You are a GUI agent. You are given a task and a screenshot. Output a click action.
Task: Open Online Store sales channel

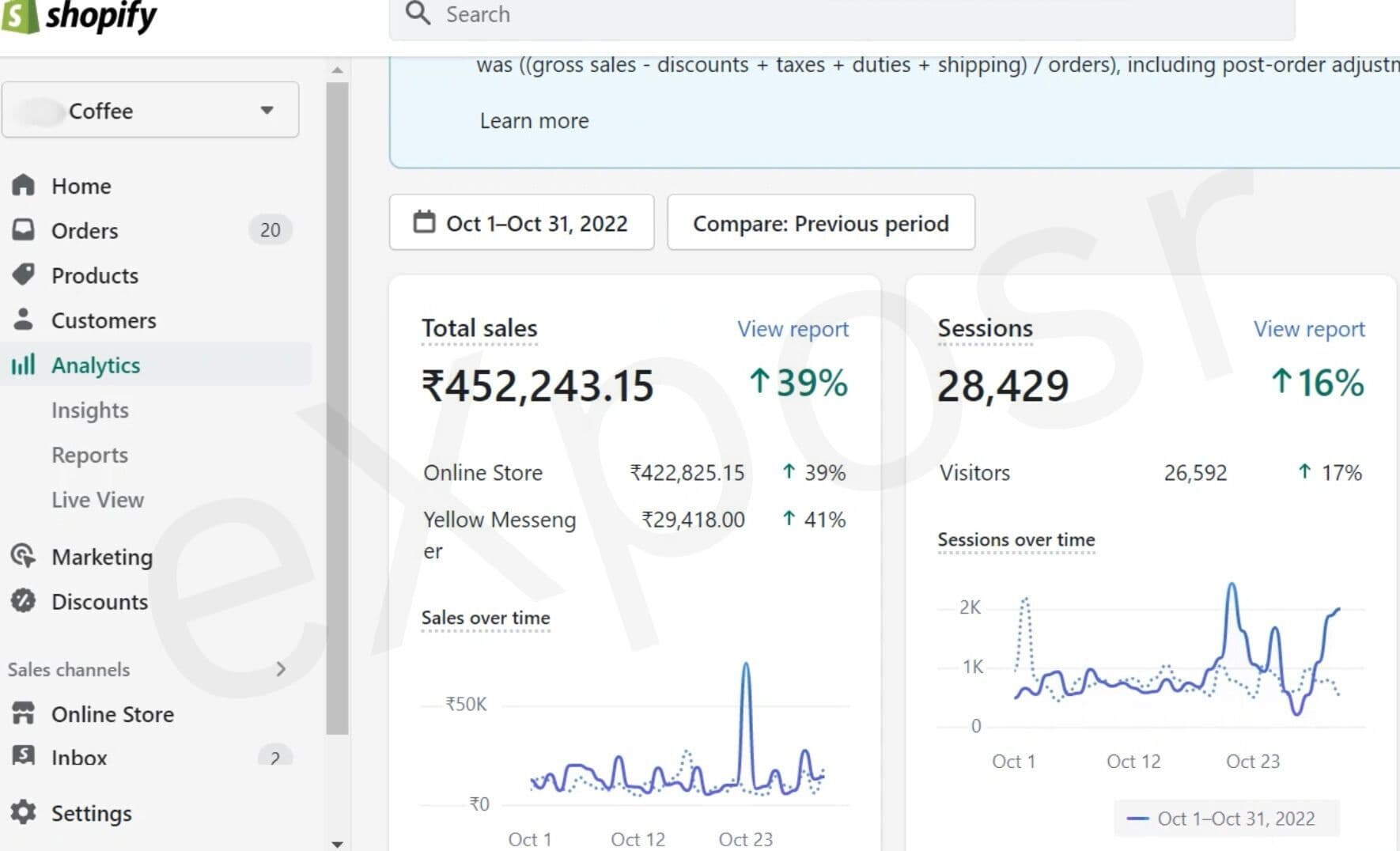coord(112,714)
